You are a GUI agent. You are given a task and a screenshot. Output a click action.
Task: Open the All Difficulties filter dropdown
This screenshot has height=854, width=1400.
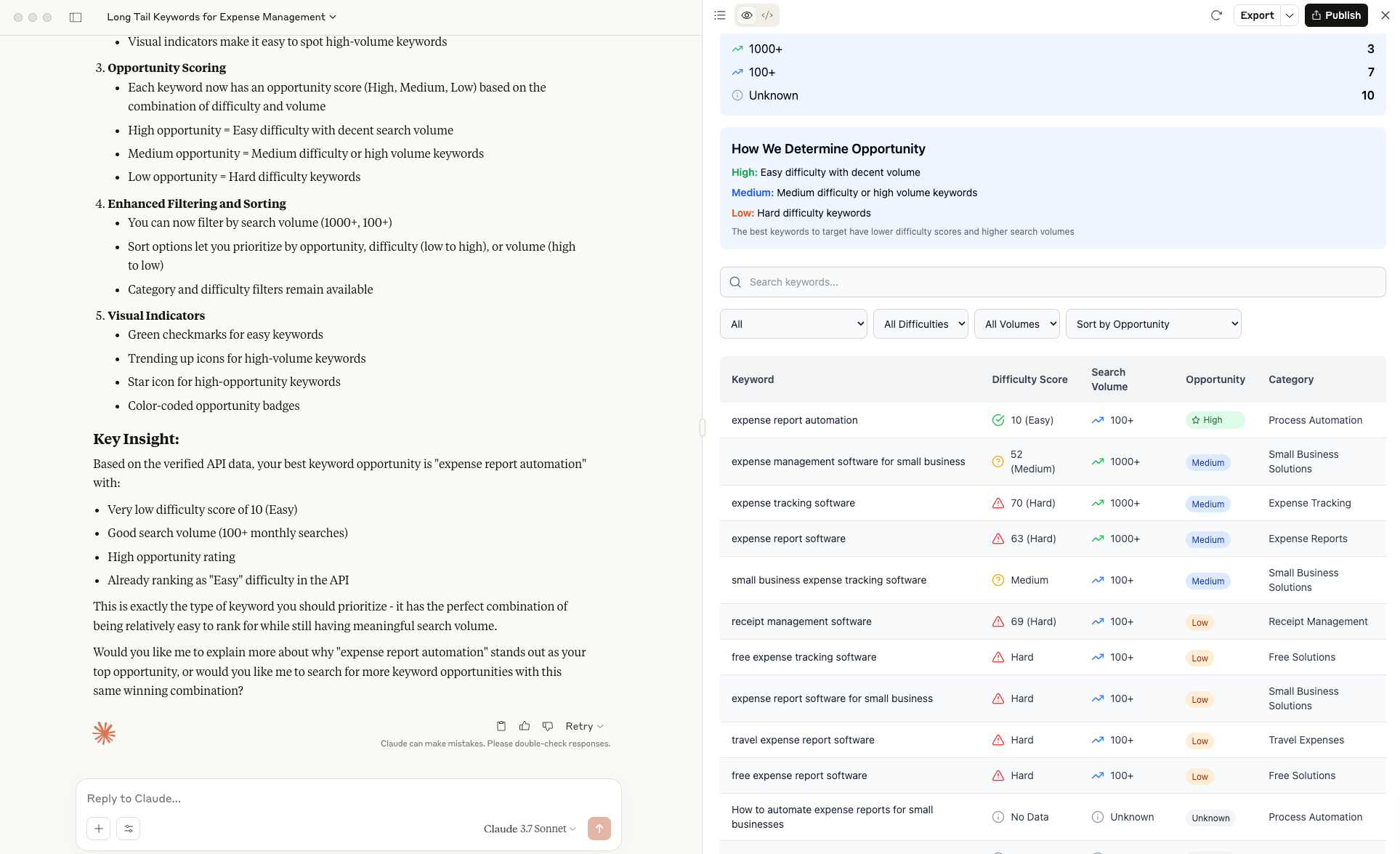[x=920, y=324]
